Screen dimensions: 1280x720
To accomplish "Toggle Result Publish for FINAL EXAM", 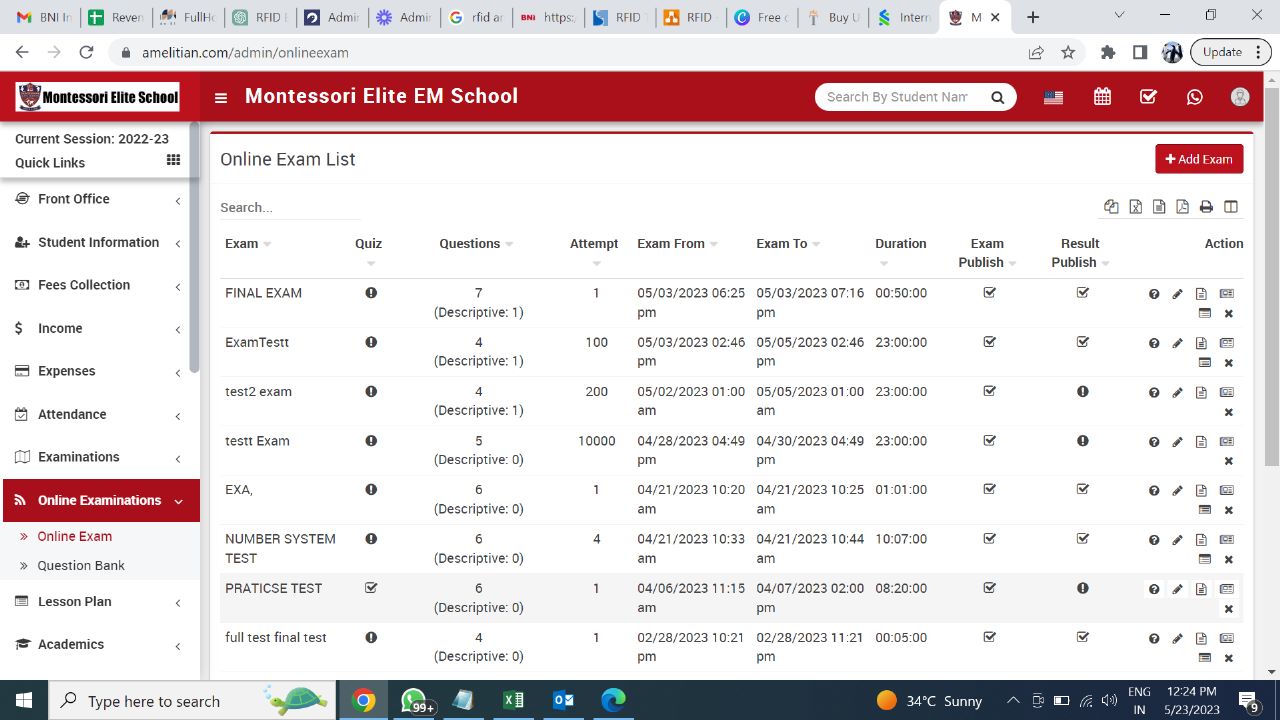I will [x=1083, y=293].
